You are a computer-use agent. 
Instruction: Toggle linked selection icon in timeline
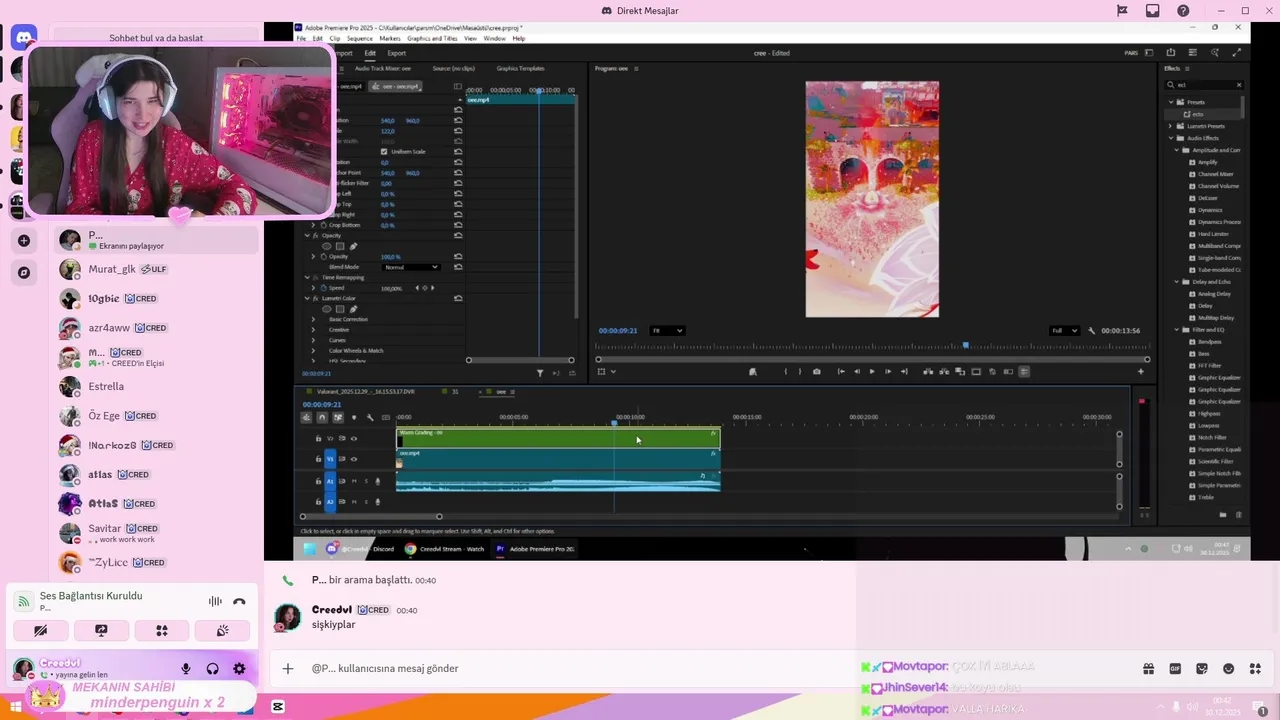[x=338, y=418]
